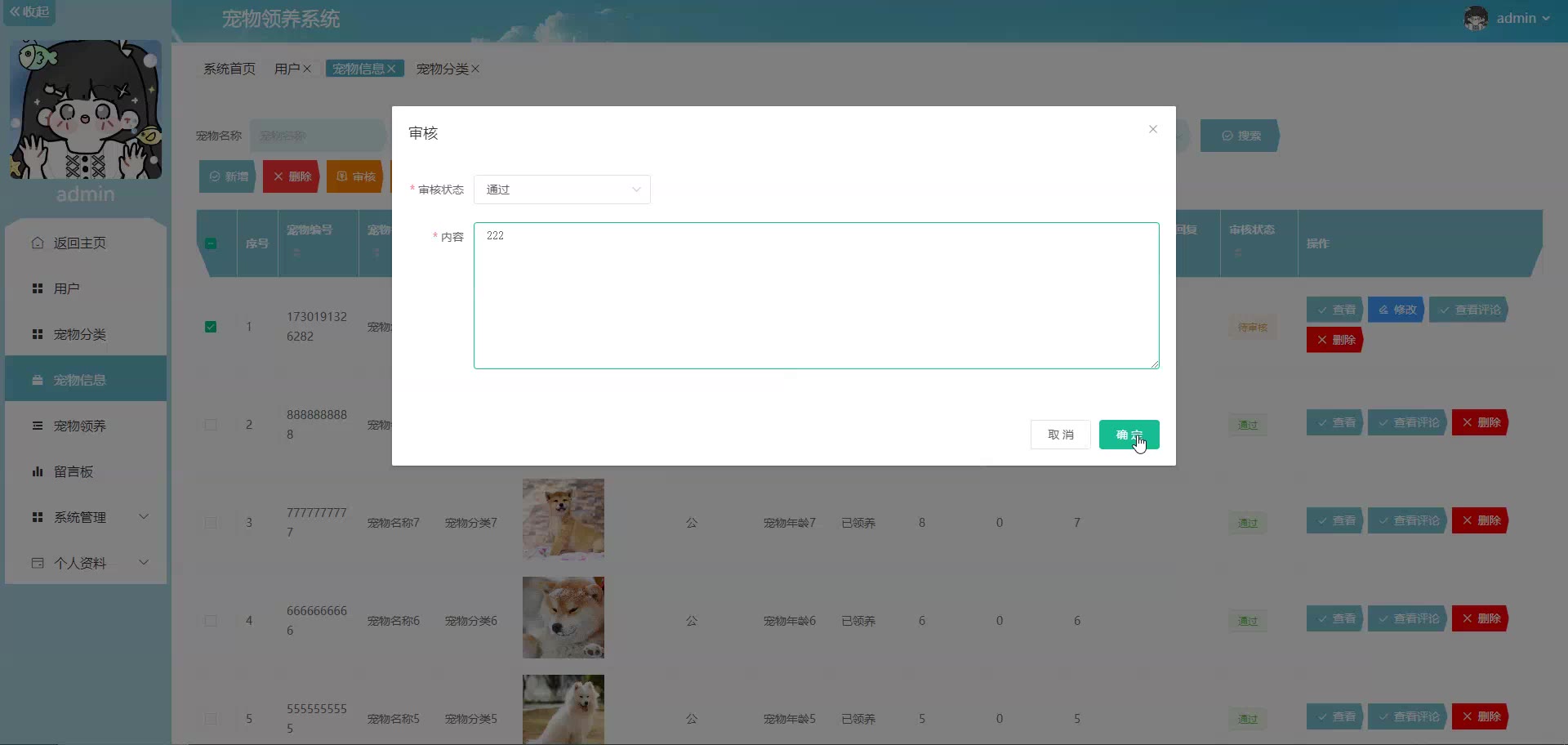Click the 宠物领养系统 title
This screenshot has height=745, width=1568.
tap(281, 19)
